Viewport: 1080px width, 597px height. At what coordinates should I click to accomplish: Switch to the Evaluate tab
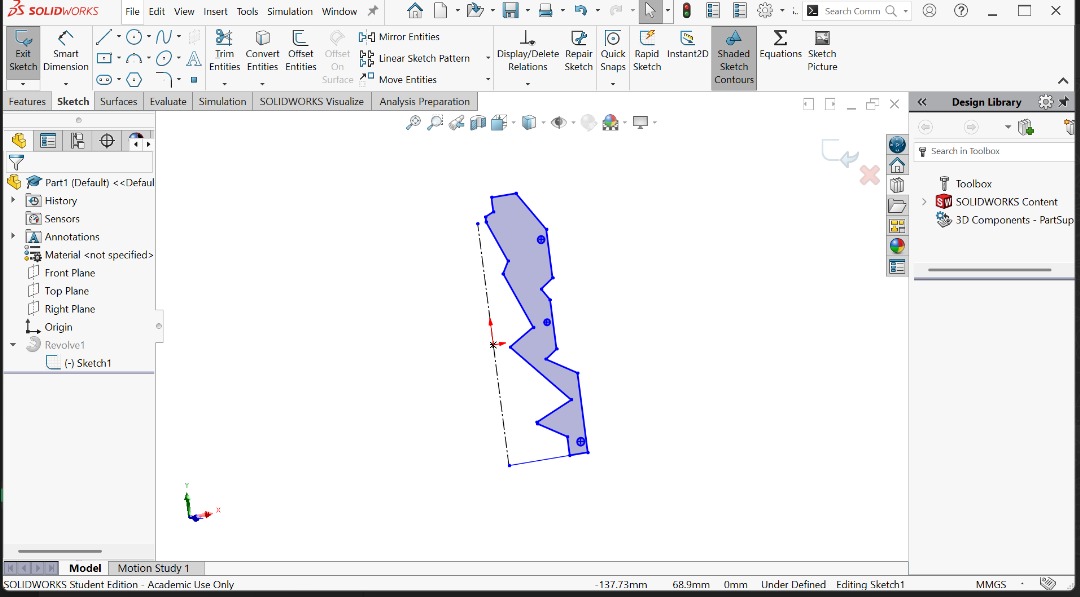pos(168,102)
